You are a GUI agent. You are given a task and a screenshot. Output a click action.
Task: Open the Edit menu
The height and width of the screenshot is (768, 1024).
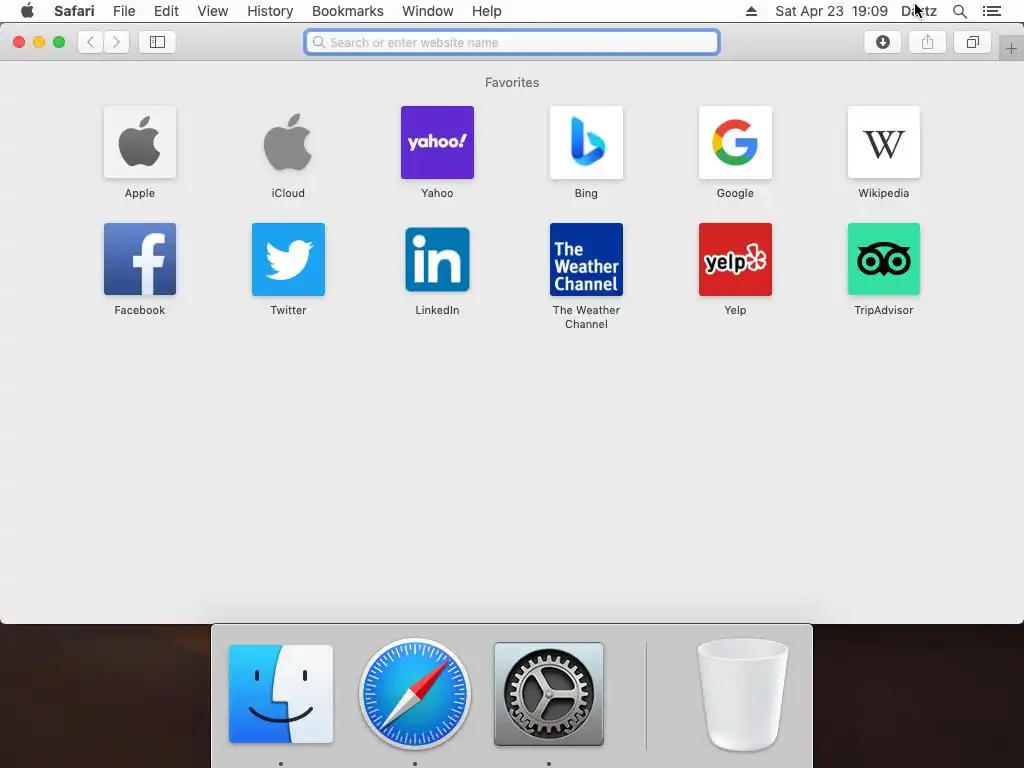pos(166,11)
